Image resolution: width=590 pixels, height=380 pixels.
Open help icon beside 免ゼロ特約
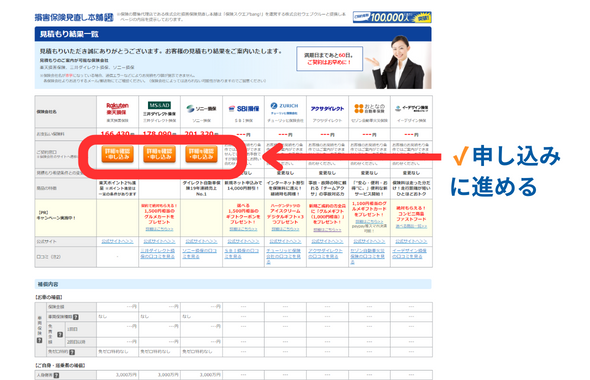click(72, 352)
